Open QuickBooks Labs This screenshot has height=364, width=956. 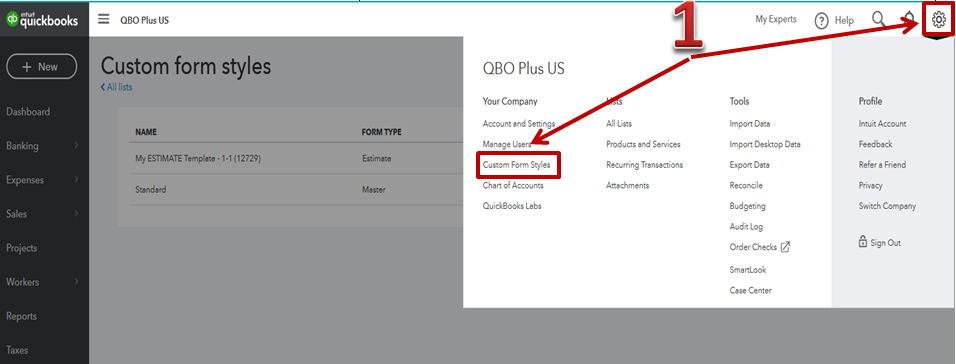tap(512, 206)
